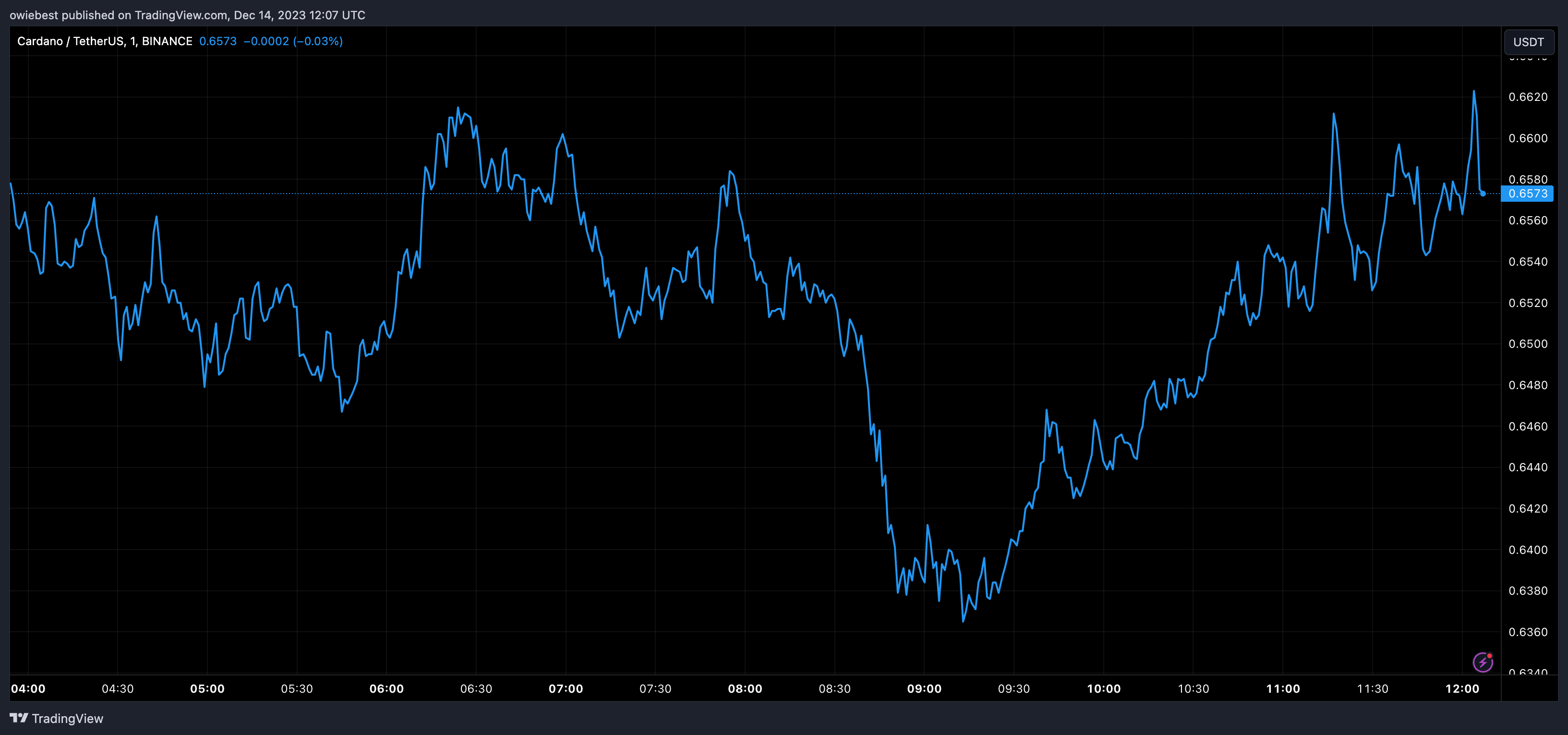Click the 10:30 time axis label

pyautogui.click(x=1194, y=689)
